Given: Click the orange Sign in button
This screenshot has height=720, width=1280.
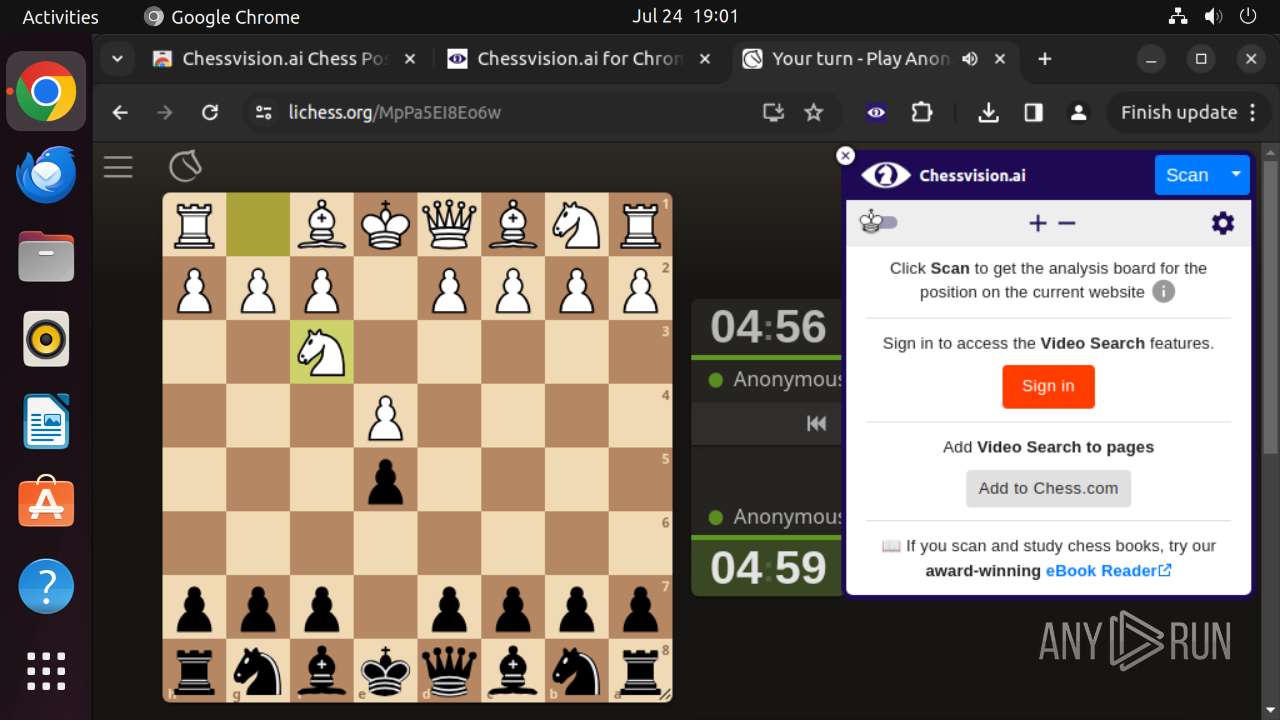Looking at the screenshot, I should 1048,386.
